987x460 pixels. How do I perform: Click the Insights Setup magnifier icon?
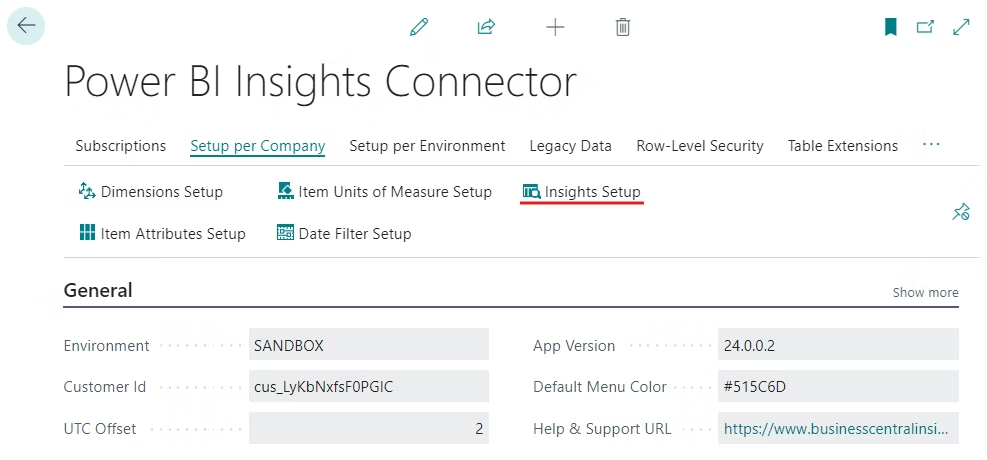[532, 191]
